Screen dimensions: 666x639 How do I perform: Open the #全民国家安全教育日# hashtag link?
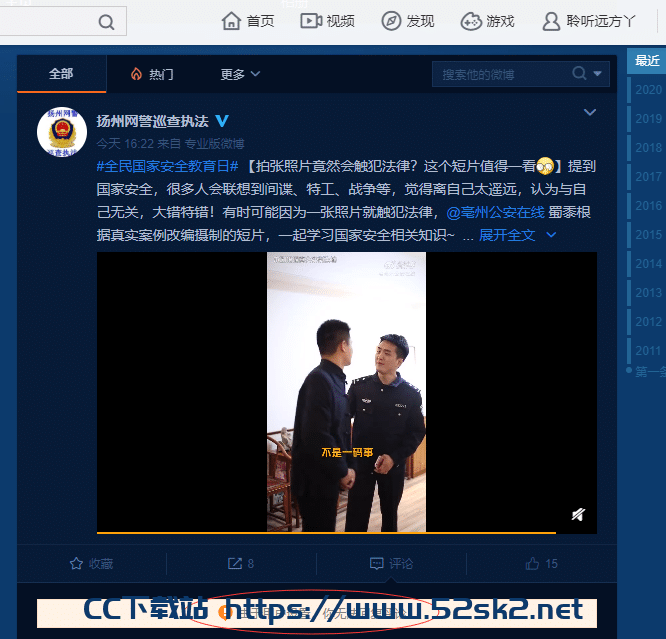167,166
